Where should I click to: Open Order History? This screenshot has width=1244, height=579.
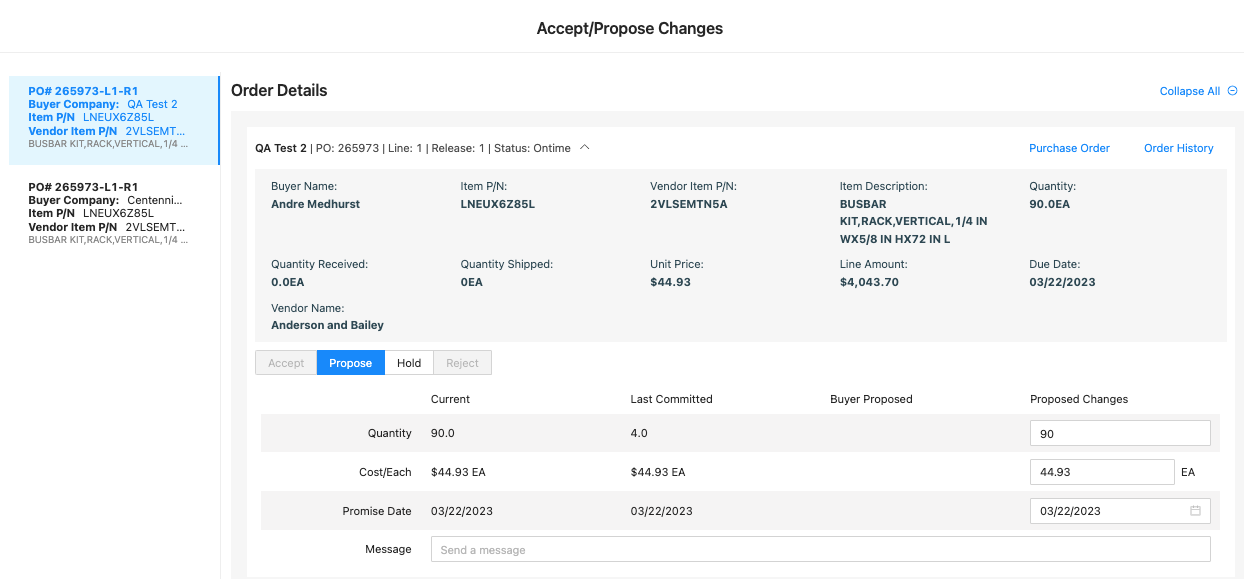click(1178, 148)
